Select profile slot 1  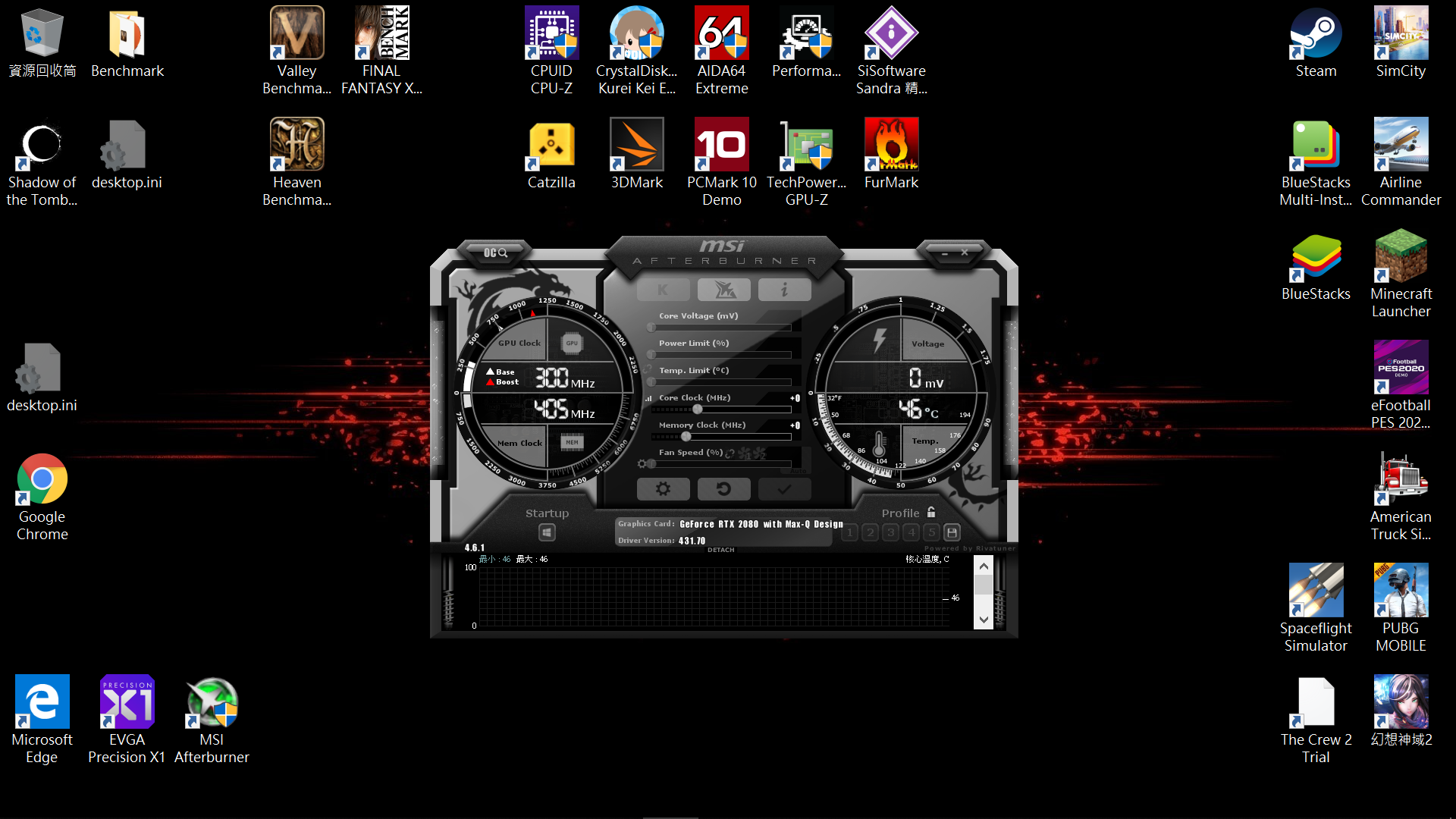(x=850, y=532)
